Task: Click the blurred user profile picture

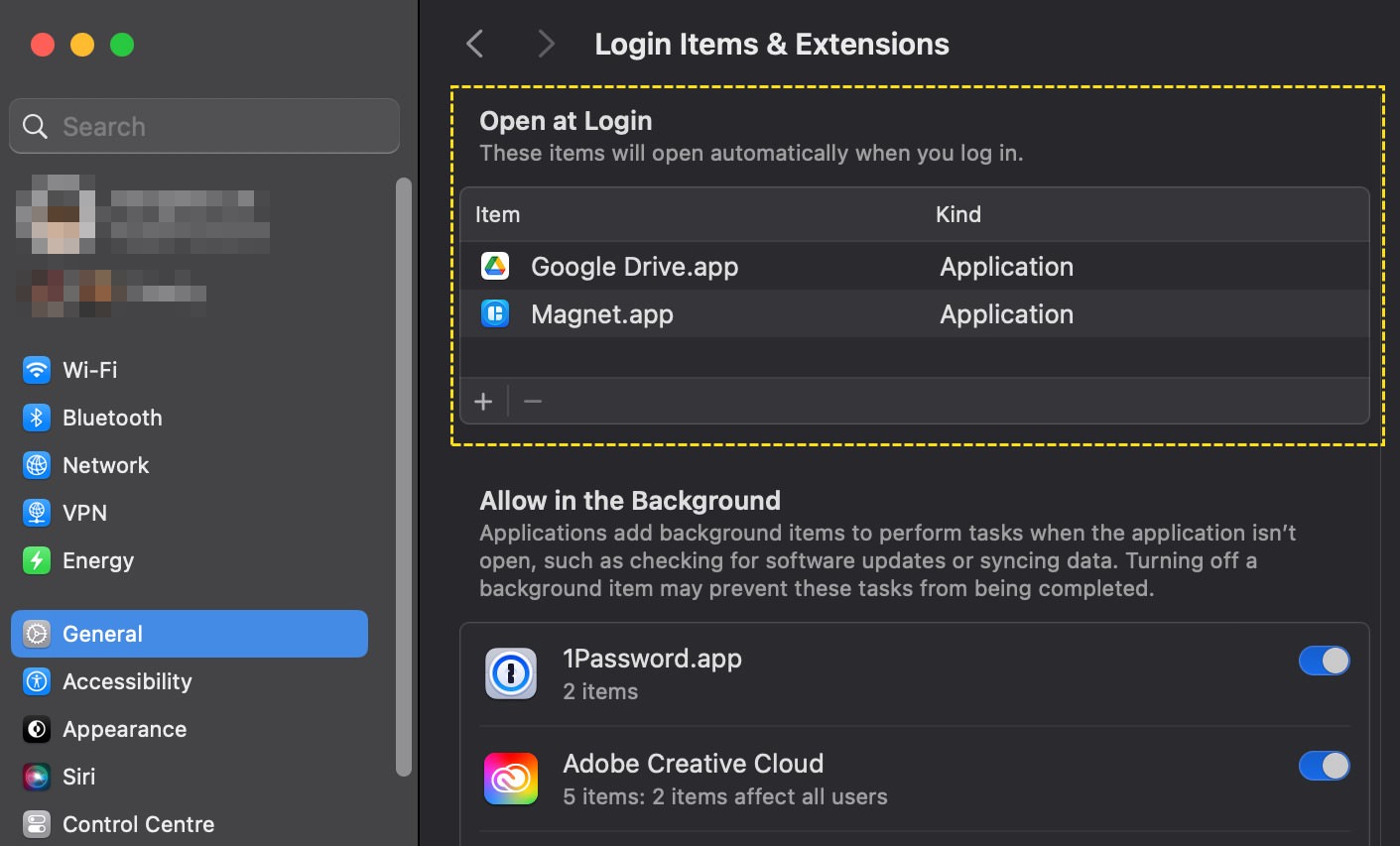Action: tap(56, 213)
